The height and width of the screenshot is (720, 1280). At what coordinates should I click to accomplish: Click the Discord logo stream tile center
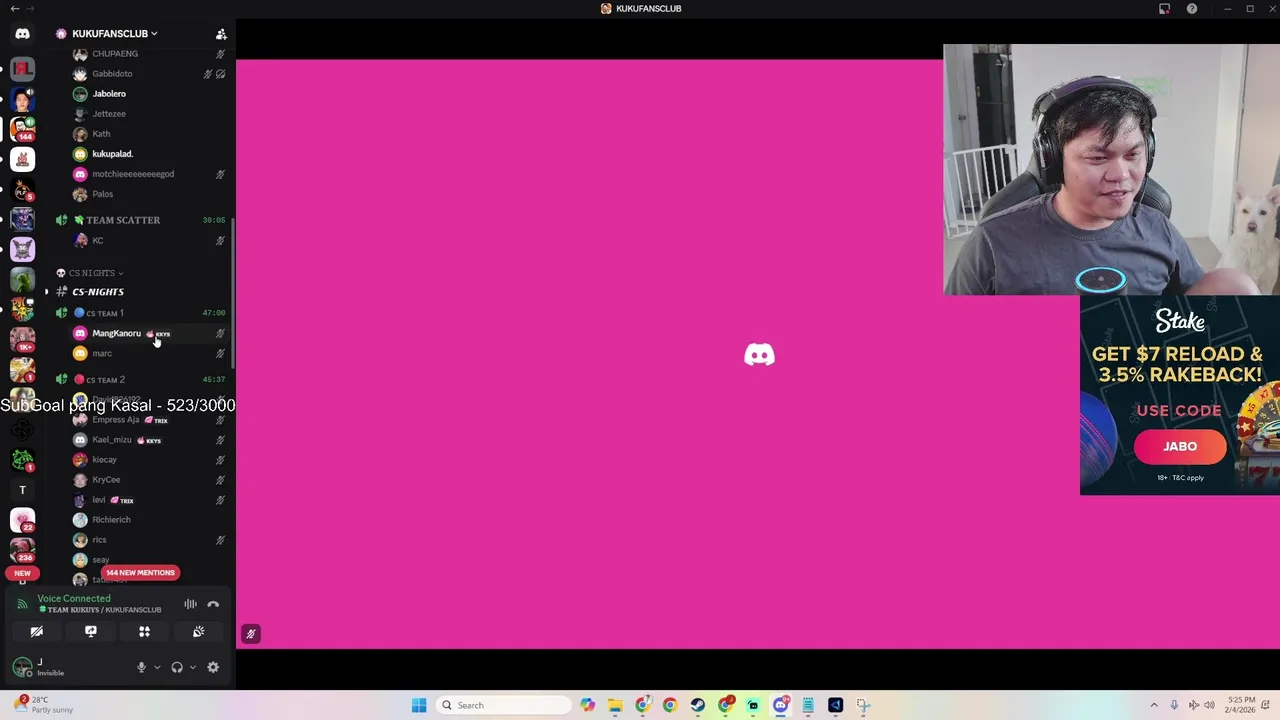[x=759, y=355]
